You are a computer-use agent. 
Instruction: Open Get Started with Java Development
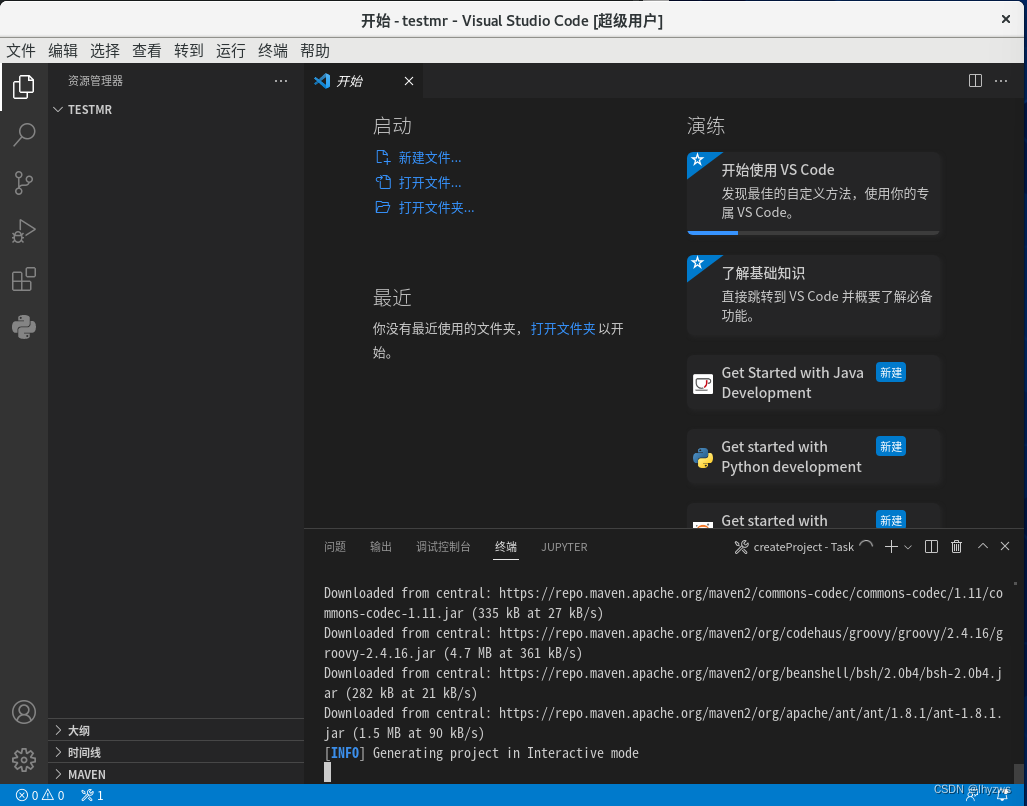(x=813, y=382)
